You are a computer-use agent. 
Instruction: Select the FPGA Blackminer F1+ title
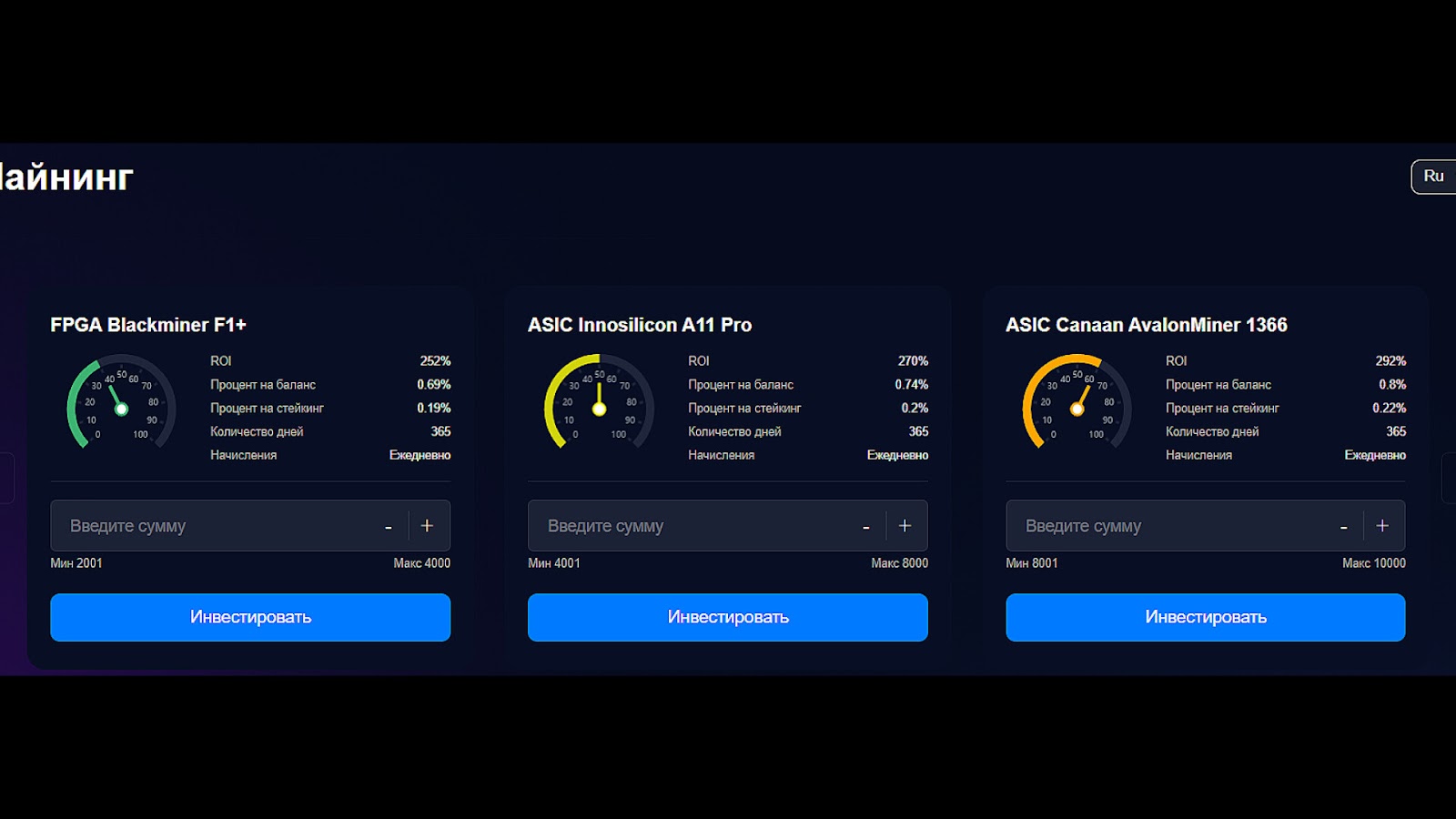click(148, 325)
